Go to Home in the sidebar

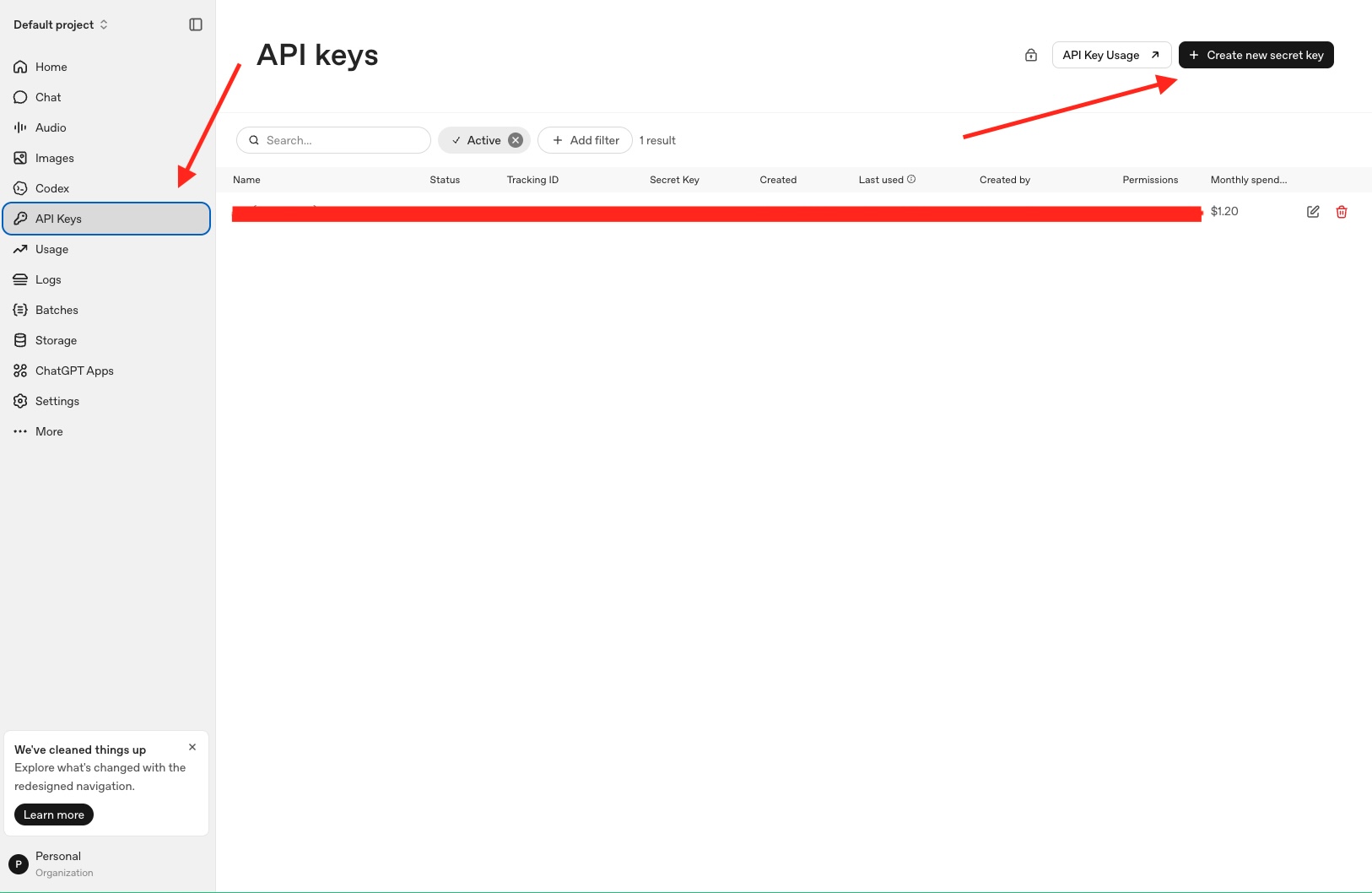click(x=106, y=67)
